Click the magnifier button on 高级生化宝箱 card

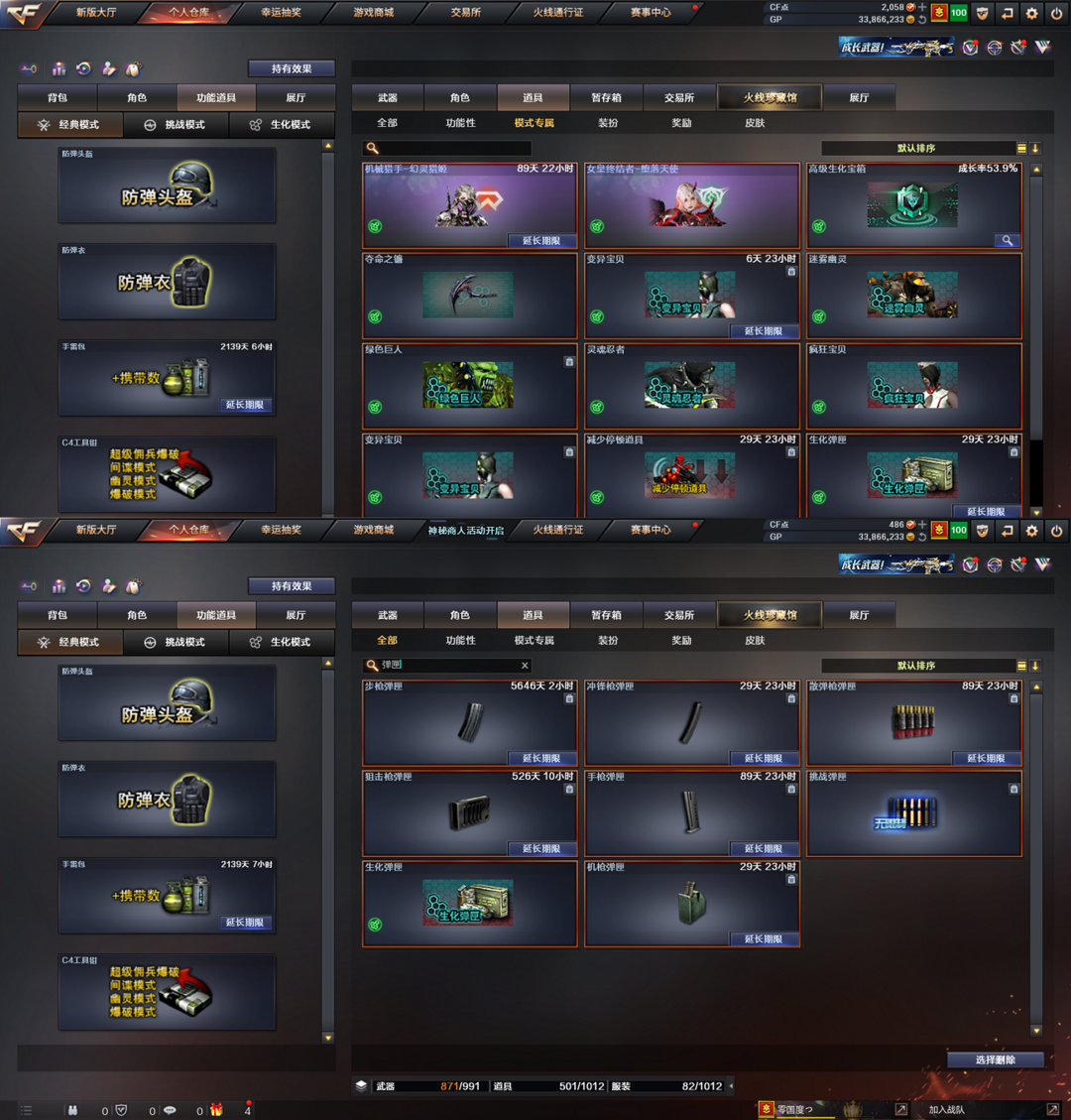(1007, 241)
